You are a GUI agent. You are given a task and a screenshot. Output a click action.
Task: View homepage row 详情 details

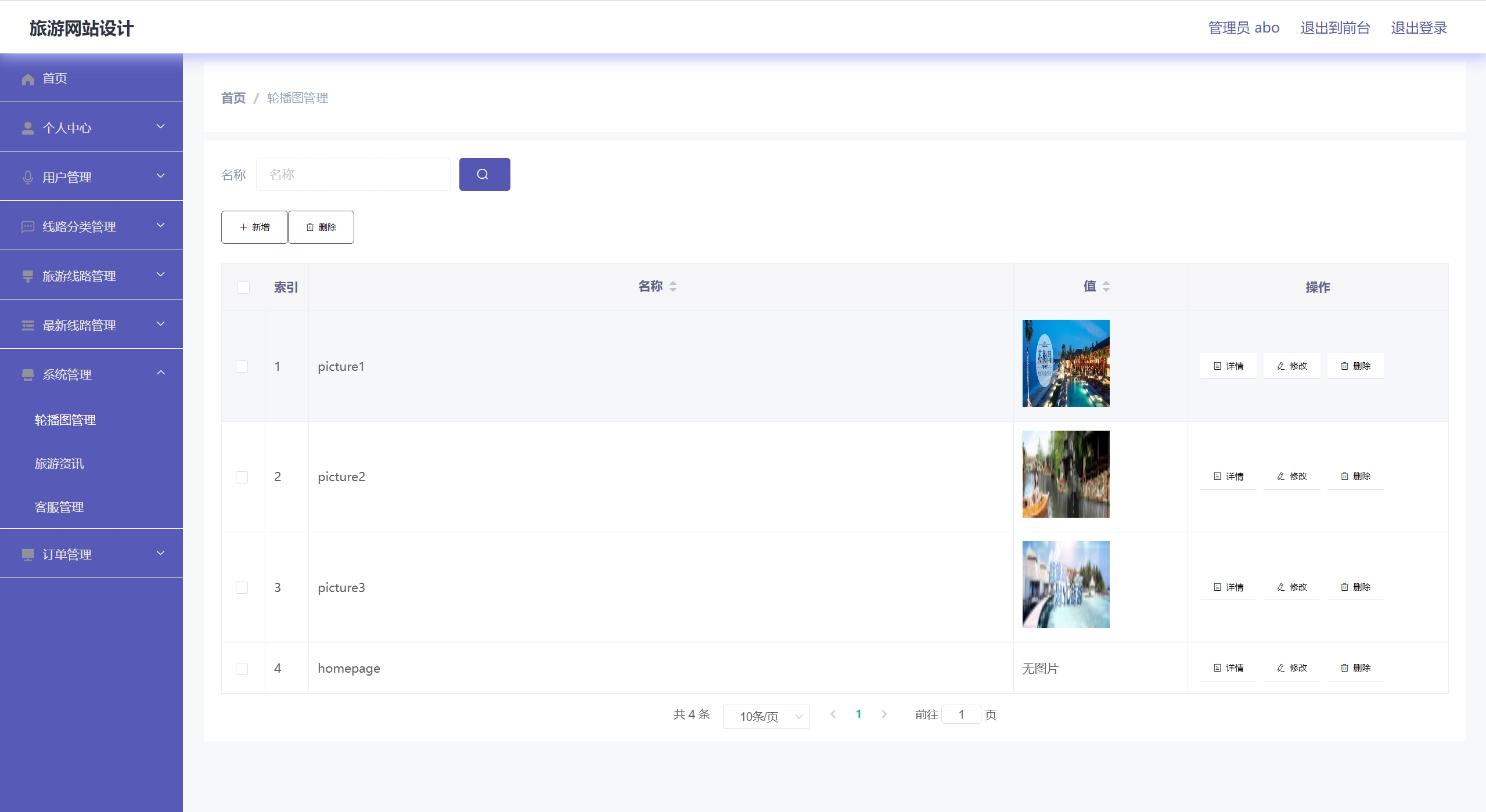(1228, 667)
